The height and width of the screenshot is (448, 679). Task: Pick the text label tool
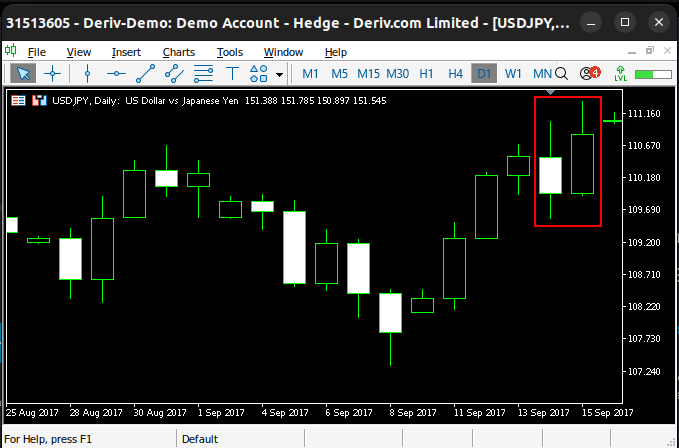[x=233, y=74]
